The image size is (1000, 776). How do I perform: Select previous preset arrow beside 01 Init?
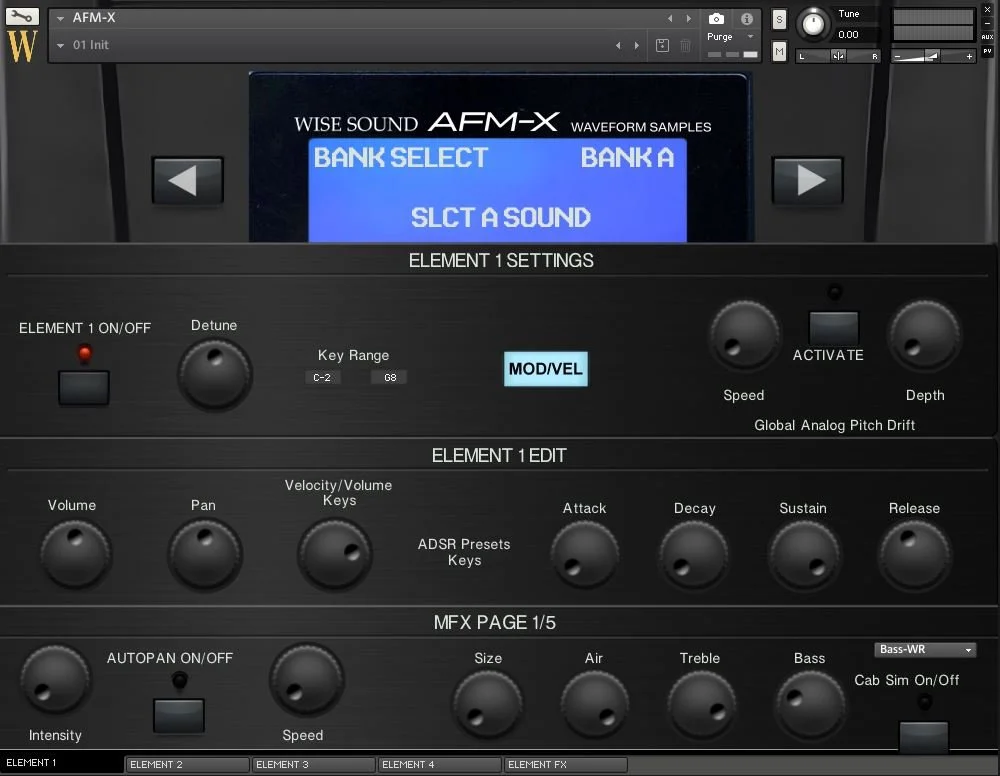(x=618, y=45)
